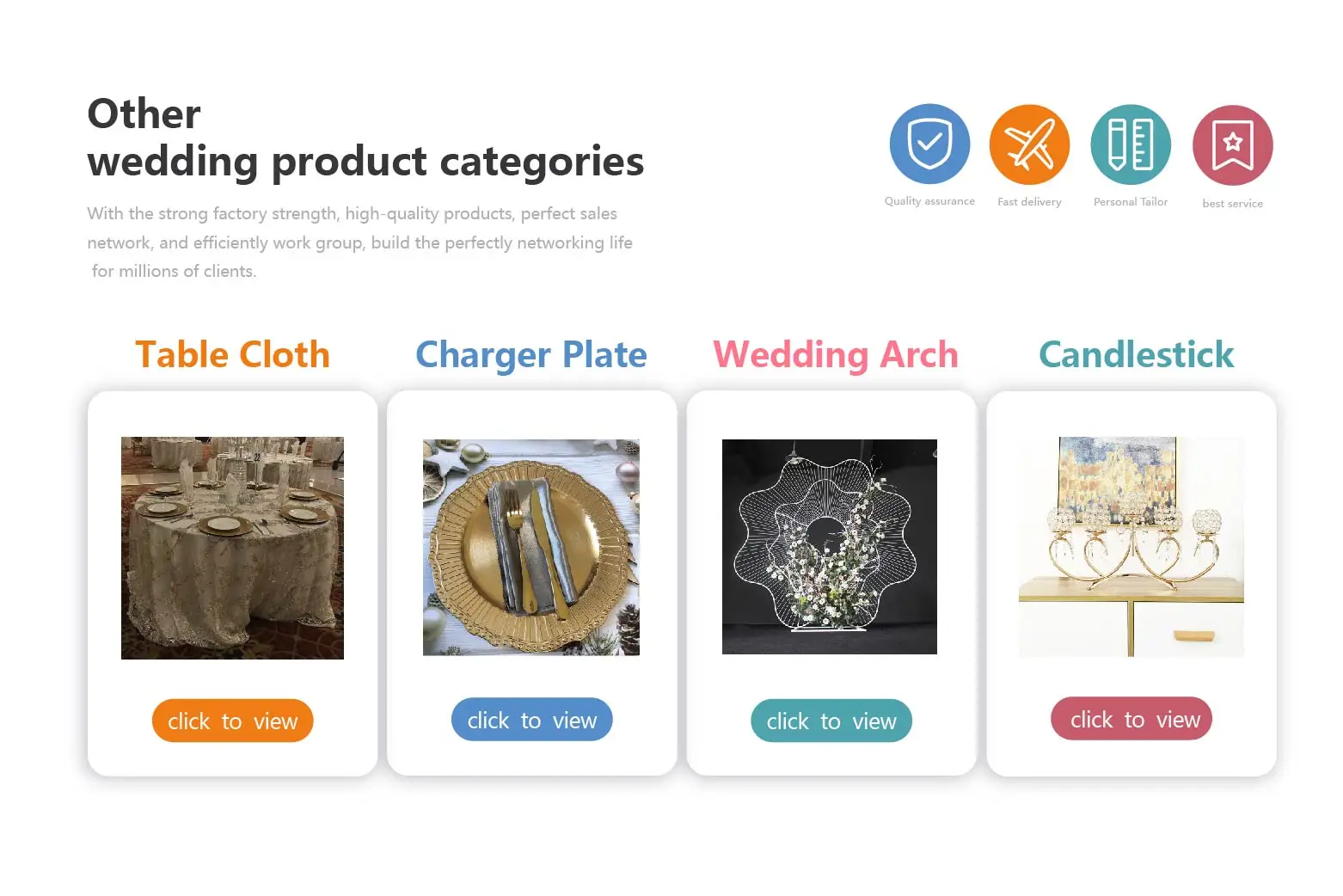Select the Wedding Arch category heading

836,355
